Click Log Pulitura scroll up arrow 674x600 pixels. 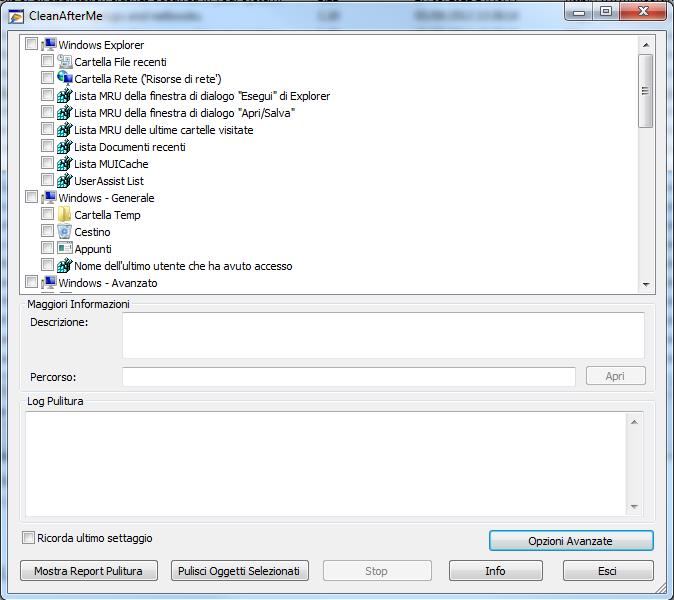click(x=634, y=422)
